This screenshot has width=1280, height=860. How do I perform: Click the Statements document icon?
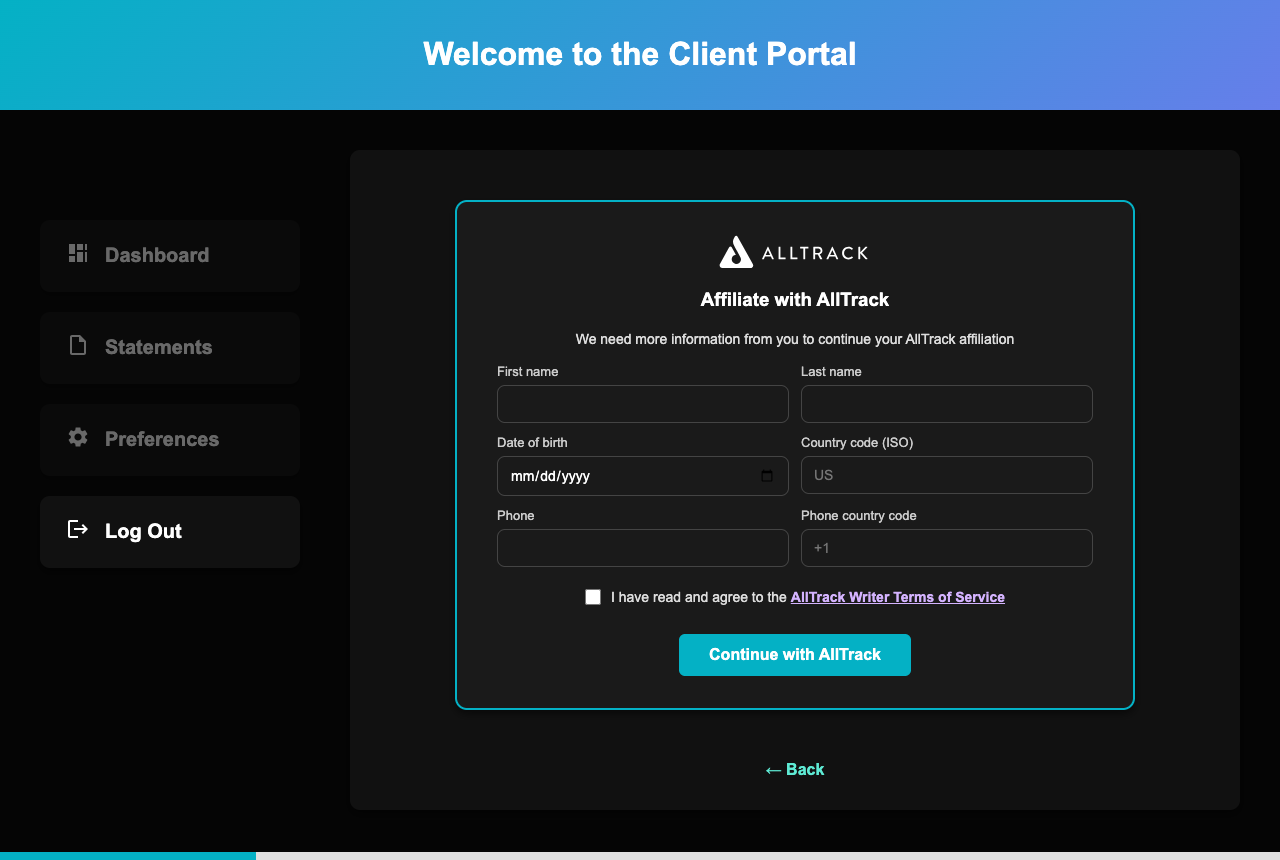[x=78, y=345]
